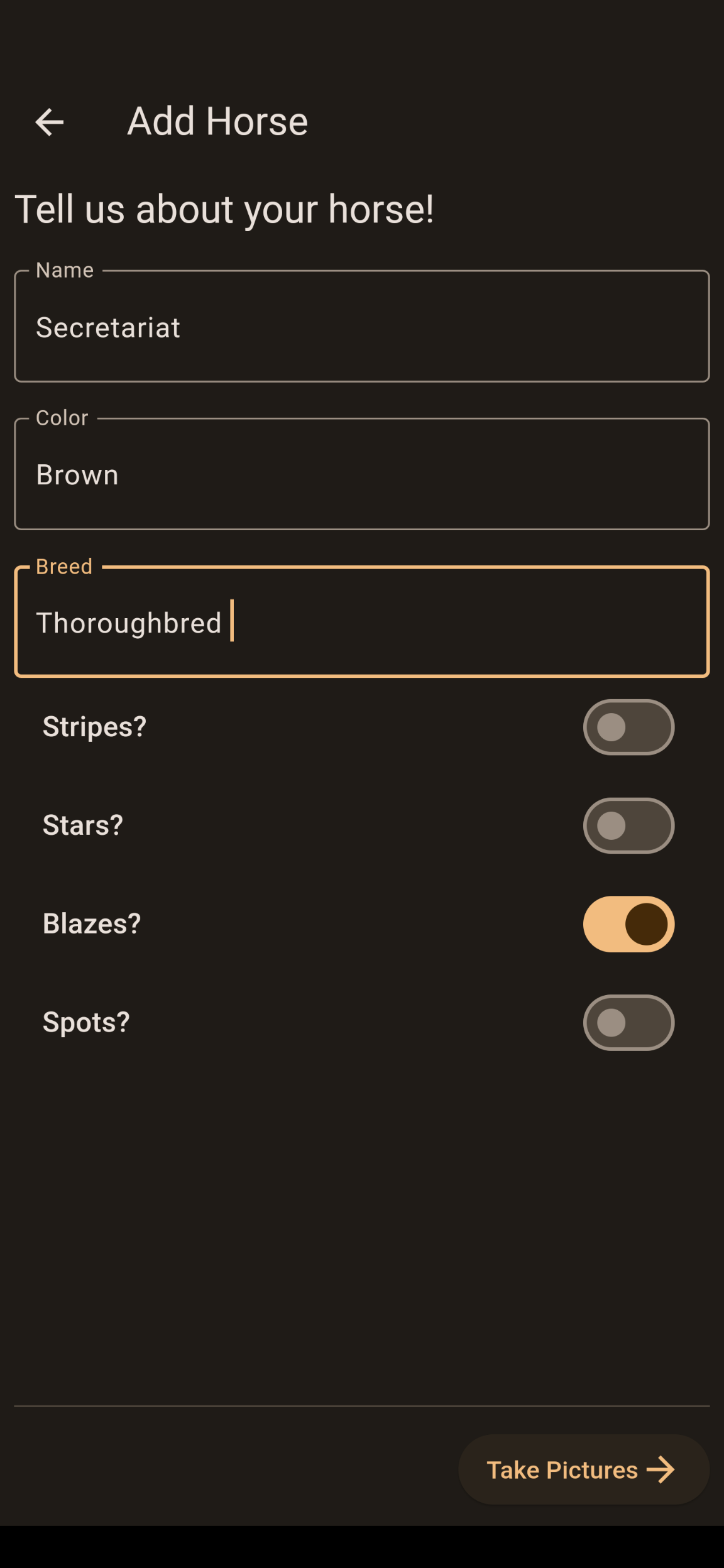Click the "Secretariat" text in Name
The width and height of the screenshot is (724, 1568).
tap(108, 328)
